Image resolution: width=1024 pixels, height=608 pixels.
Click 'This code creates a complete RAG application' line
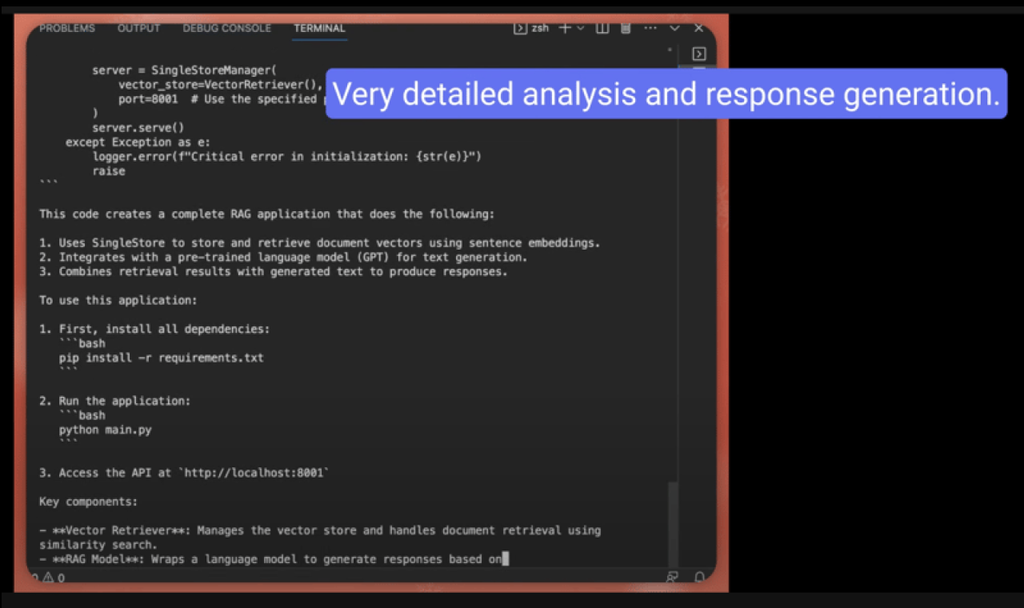(266, 214)
